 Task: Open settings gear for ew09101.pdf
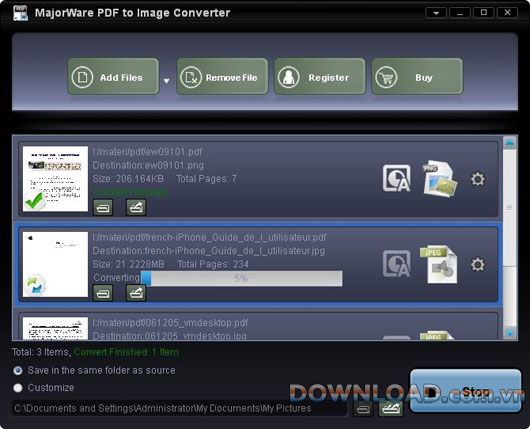[x=478, y=179]
